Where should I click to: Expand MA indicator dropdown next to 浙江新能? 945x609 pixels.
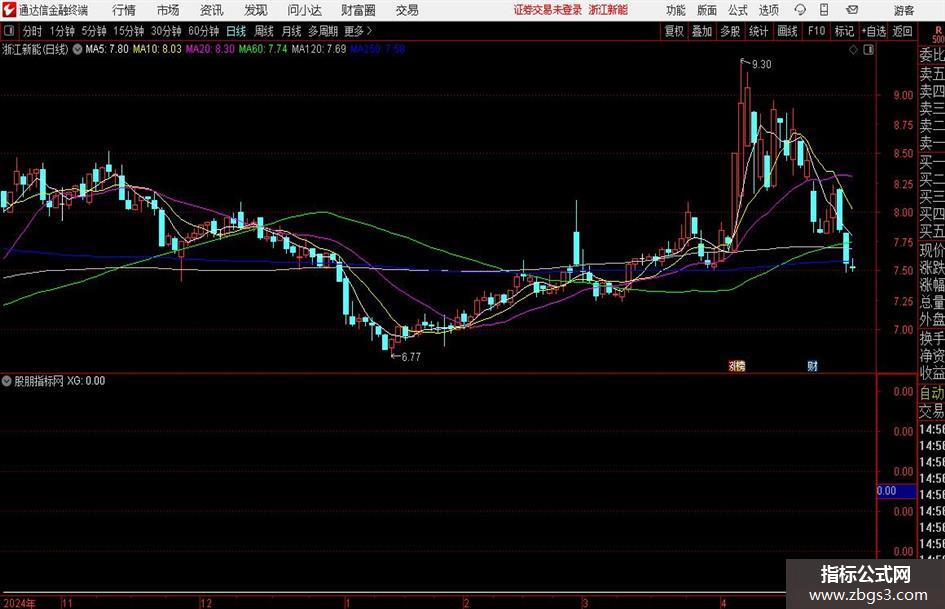pyautogui.click(x=78, y=49)
